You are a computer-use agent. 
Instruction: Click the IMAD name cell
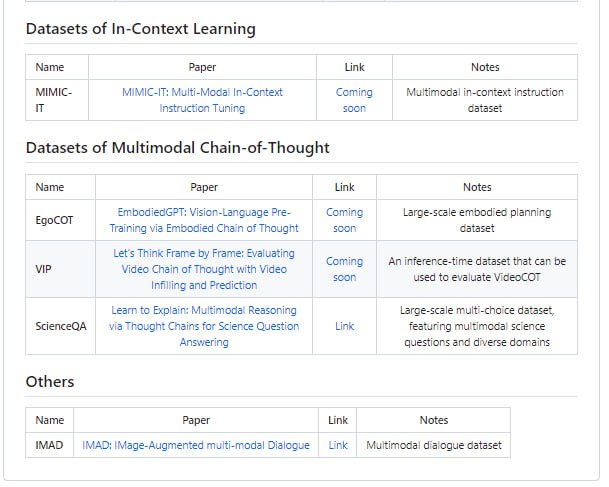pyautogui.click(x=49, y=445)
